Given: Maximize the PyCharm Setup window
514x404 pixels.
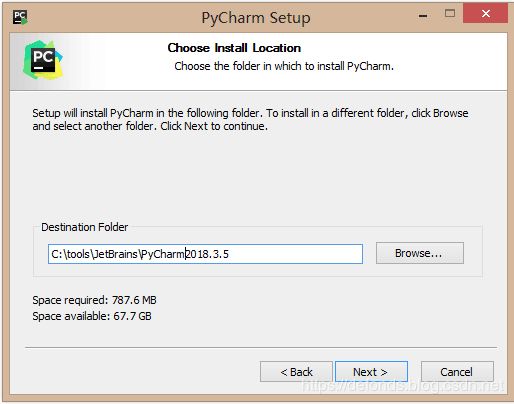Looking at the screenshot, I should coord(450,14).
